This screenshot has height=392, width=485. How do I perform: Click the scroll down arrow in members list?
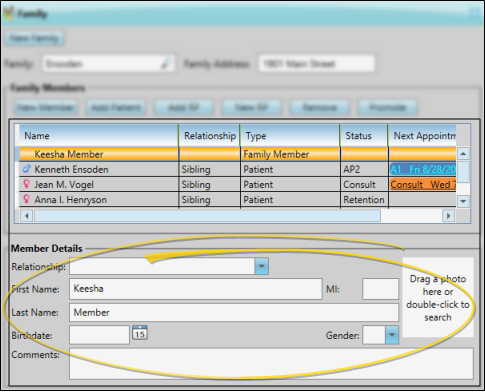click(463, 201)
